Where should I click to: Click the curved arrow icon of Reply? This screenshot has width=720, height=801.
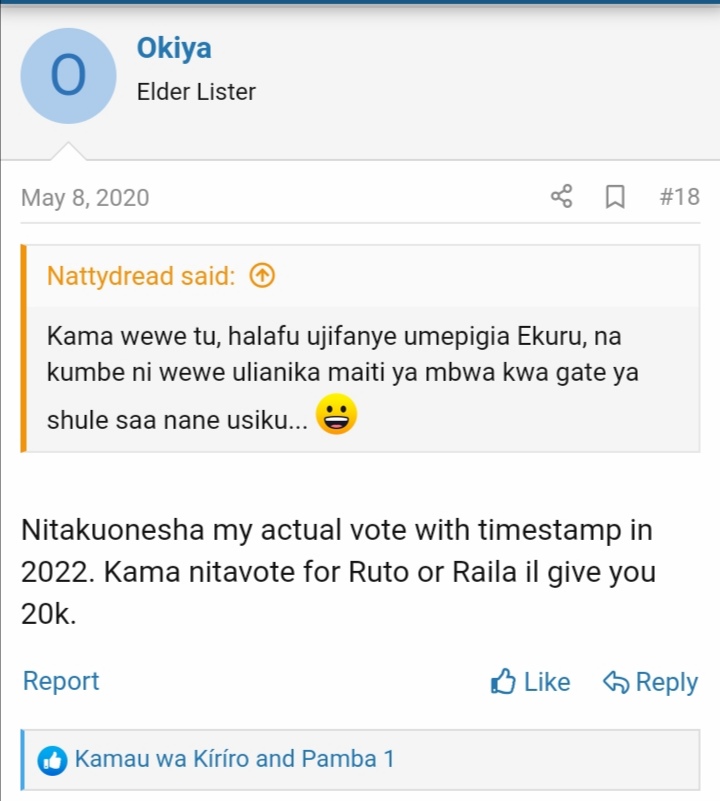(616, 682)
